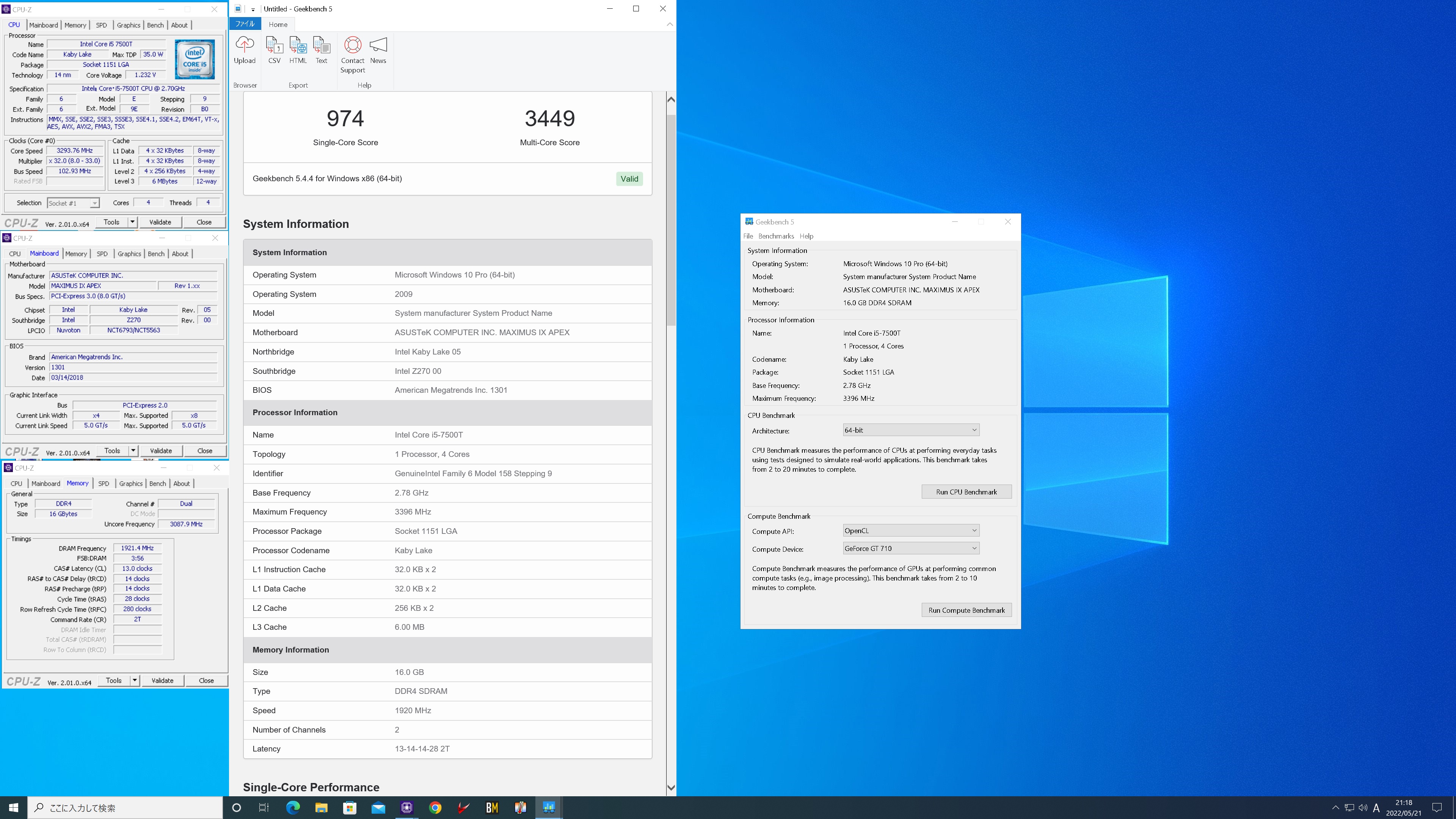The width and height of the screenshot is (1456, 819).
Task: Open Mail app from taskbar
Action: 378,808
